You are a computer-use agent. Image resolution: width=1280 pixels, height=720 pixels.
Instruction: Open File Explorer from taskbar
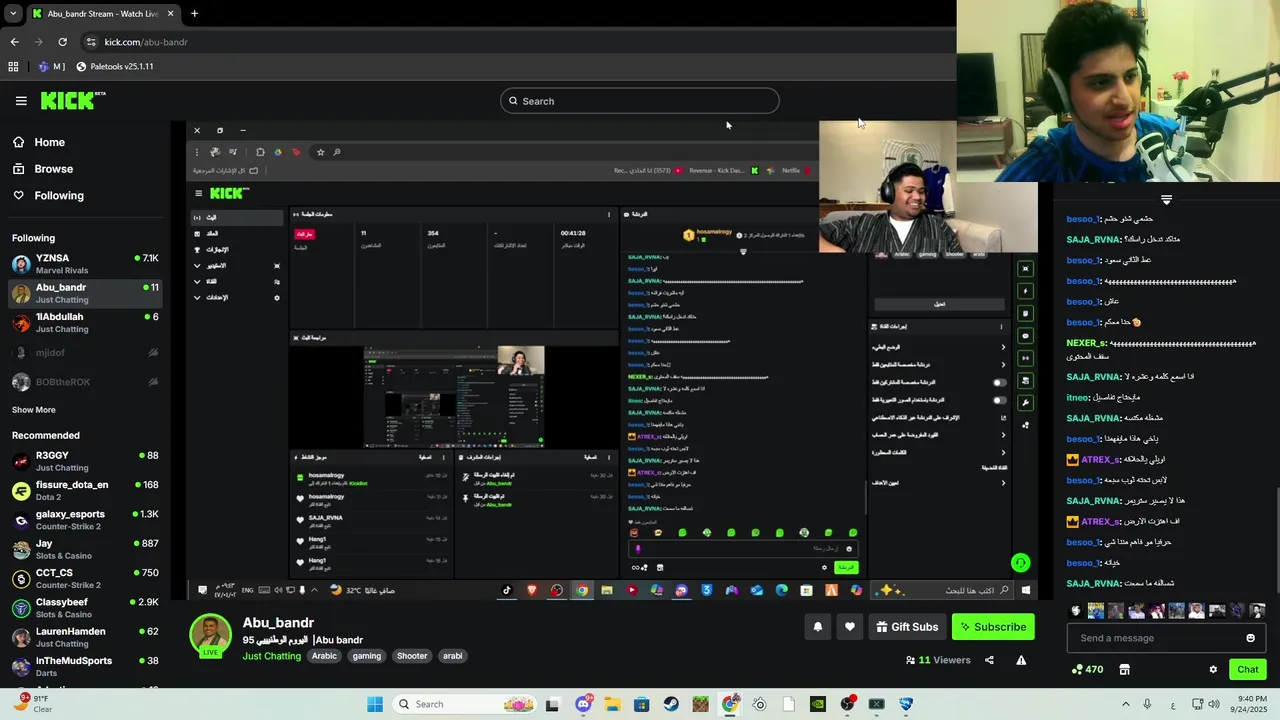point(612,704)
